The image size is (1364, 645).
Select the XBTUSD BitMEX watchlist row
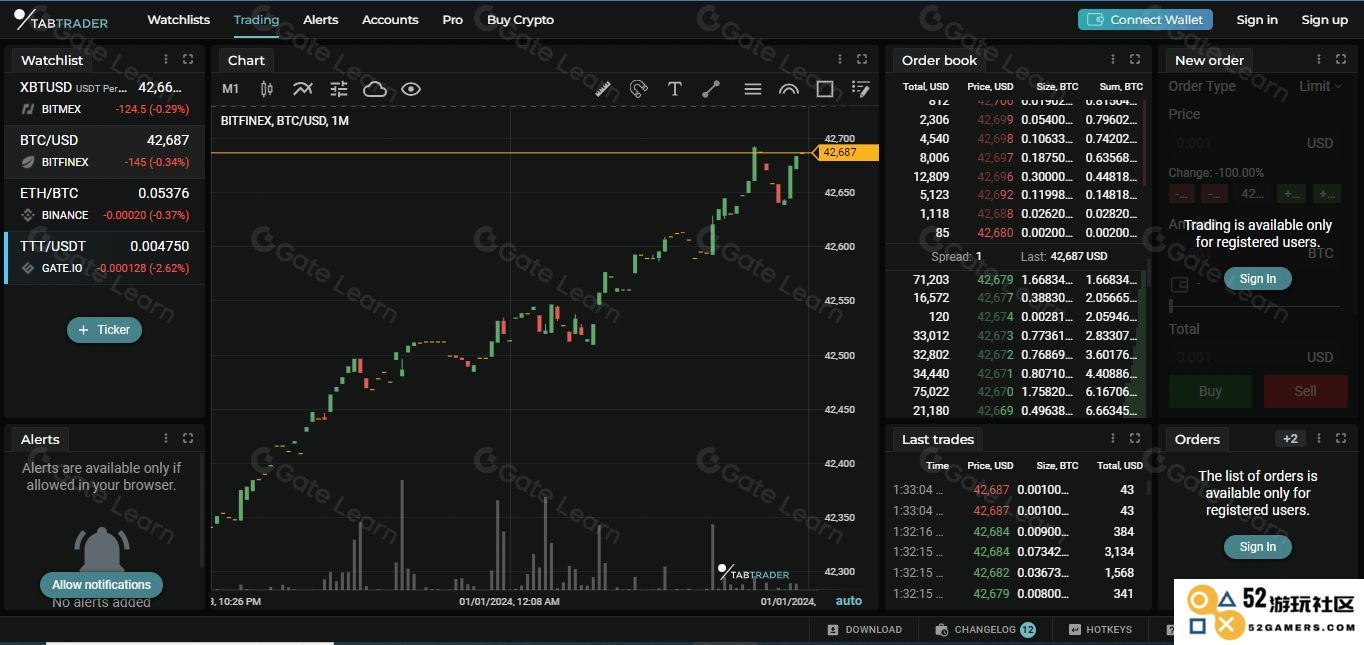click(105, 98)
